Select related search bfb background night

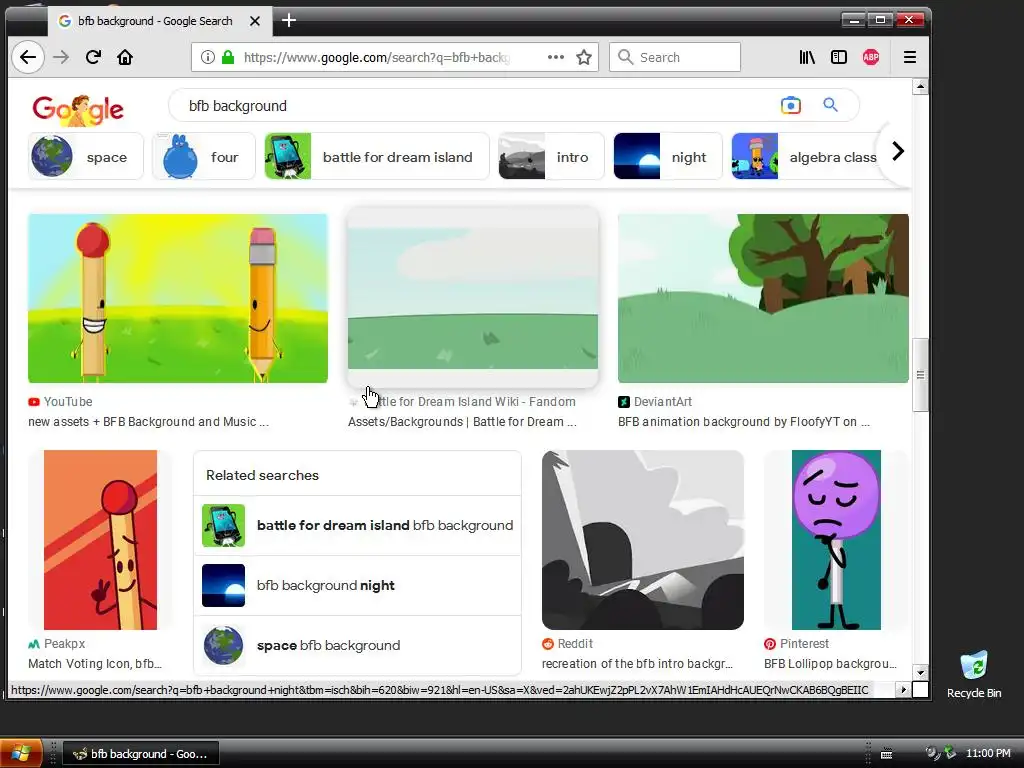[x=357, y=585]
